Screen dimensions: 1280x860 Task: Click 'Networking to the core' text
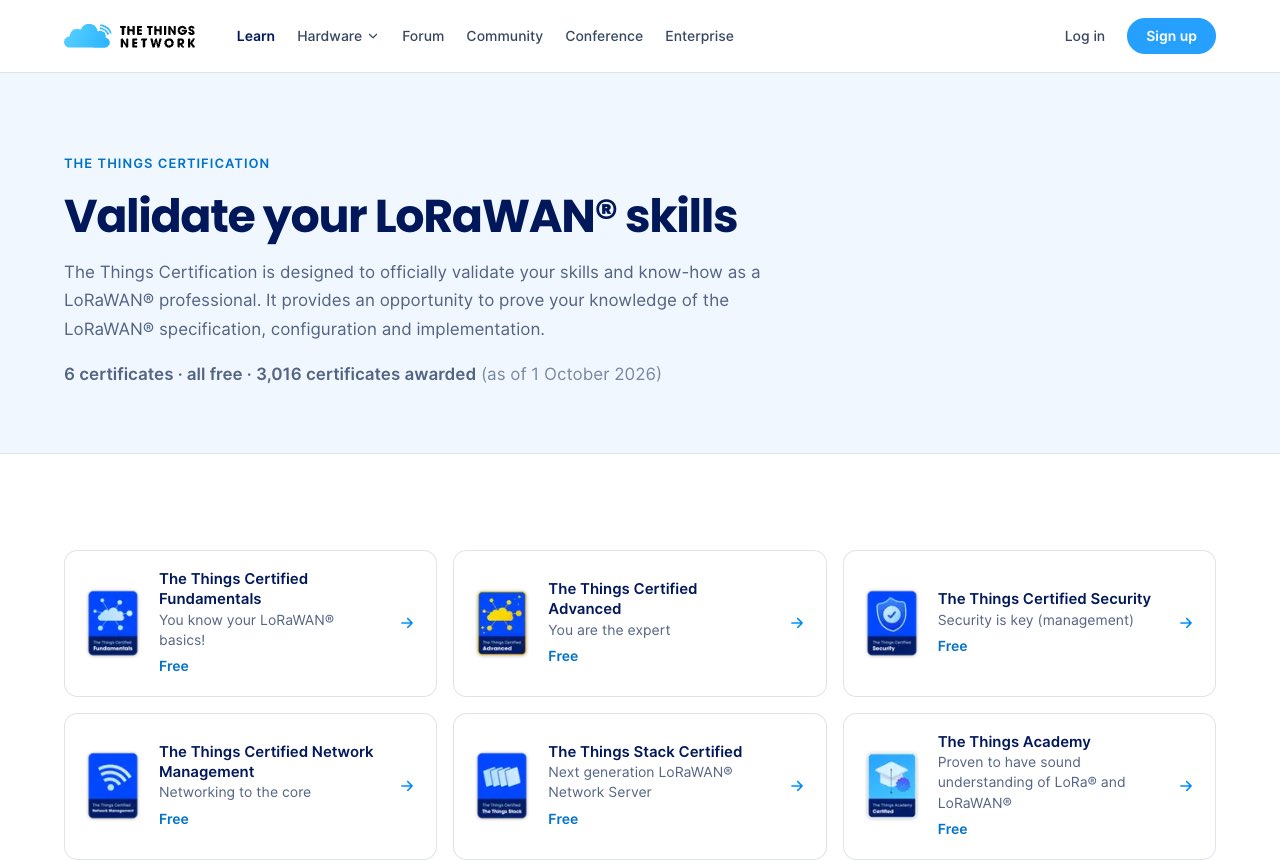click(x=235, y=792)
